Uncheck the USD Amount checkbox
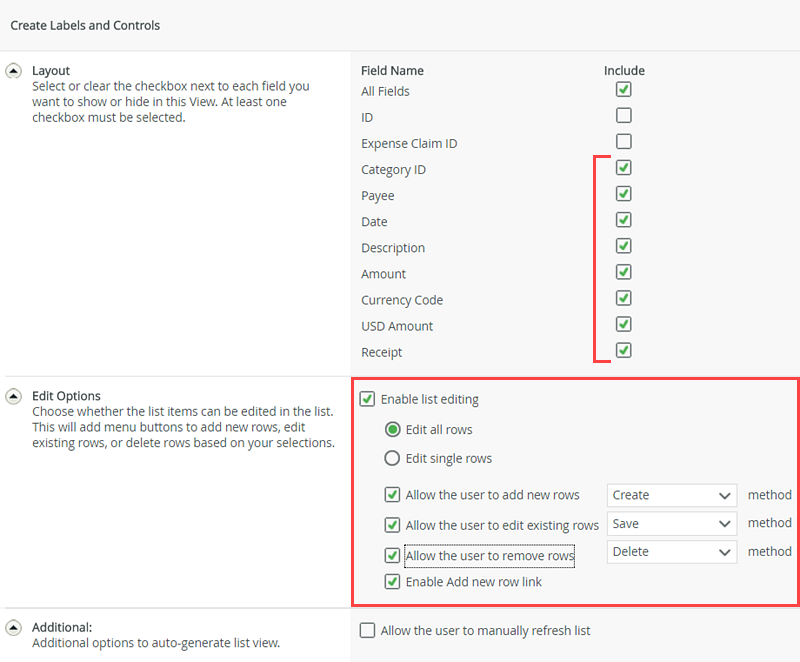800x662 pixels. 624,324
